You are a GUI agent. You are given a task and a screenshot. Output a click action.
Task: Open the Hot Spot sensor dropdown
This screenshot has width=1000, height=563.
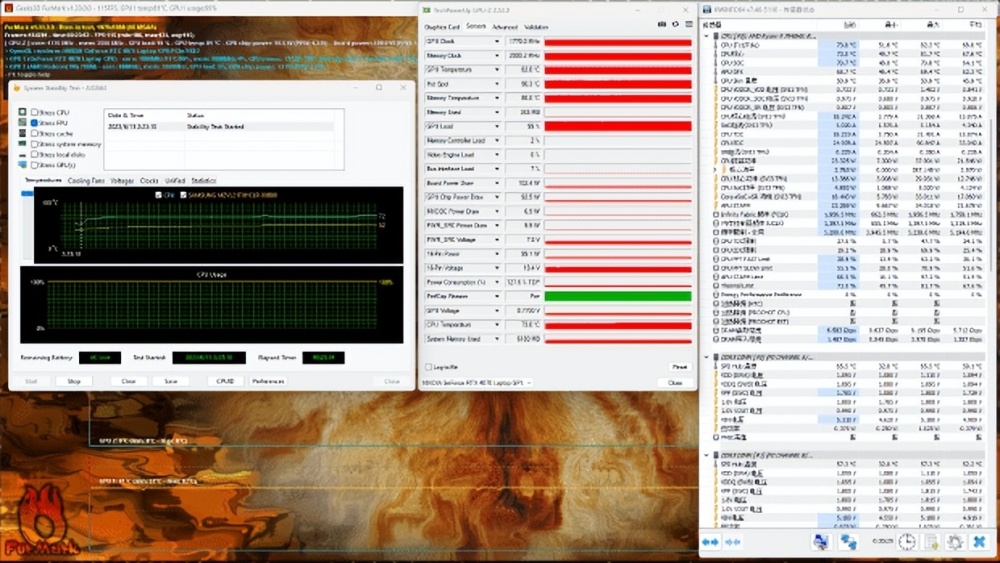(x=497, y=84)
